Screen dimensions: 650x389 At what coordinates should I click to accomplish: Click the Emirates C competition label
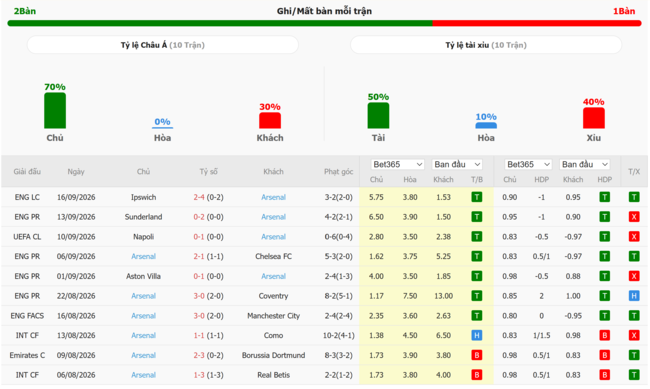point(27,355)
